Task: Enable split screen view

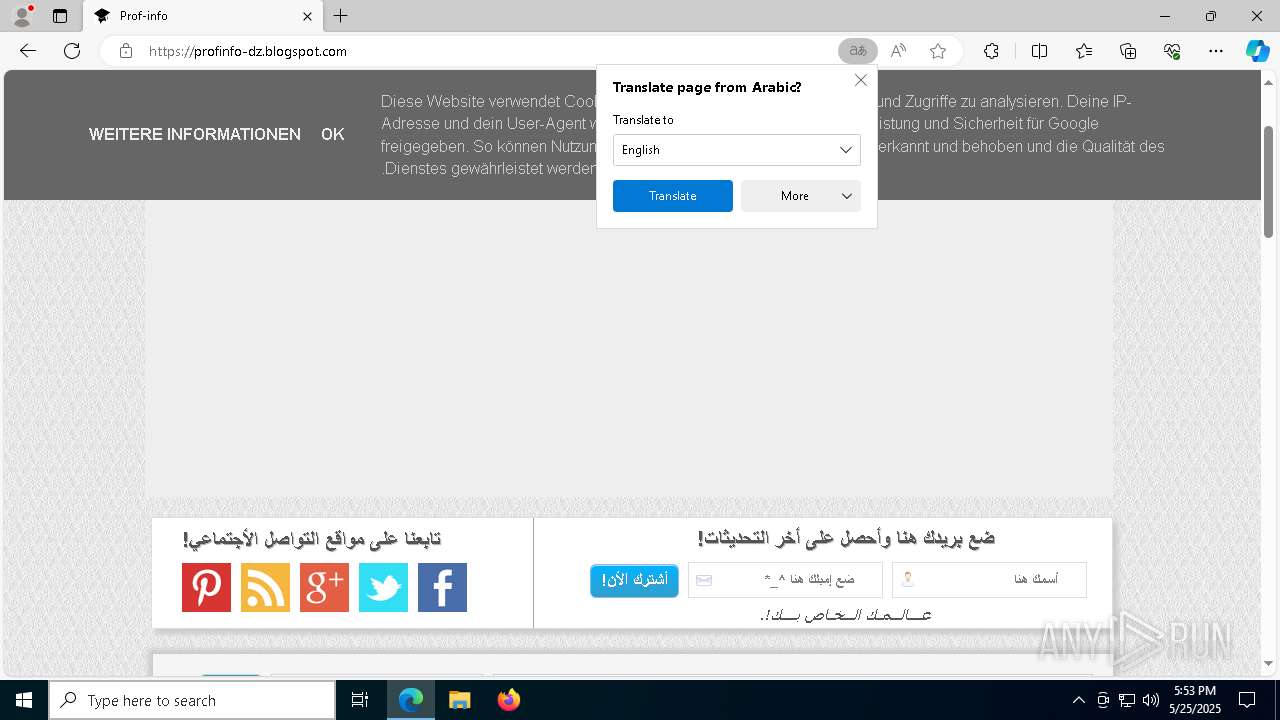Action: click(x=1039, y=51)
